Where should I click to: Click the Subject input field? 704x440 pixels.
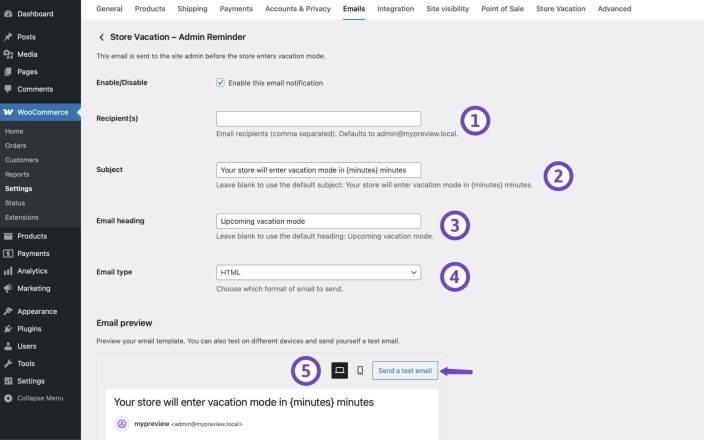click(x=318, y=170)
